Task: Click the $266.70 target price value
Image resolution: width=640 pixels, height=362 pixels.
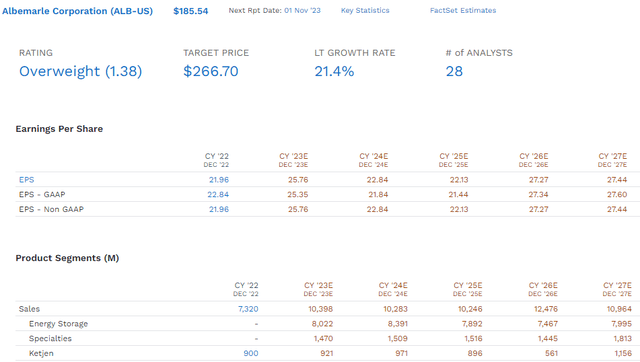Action: (211, 71)
